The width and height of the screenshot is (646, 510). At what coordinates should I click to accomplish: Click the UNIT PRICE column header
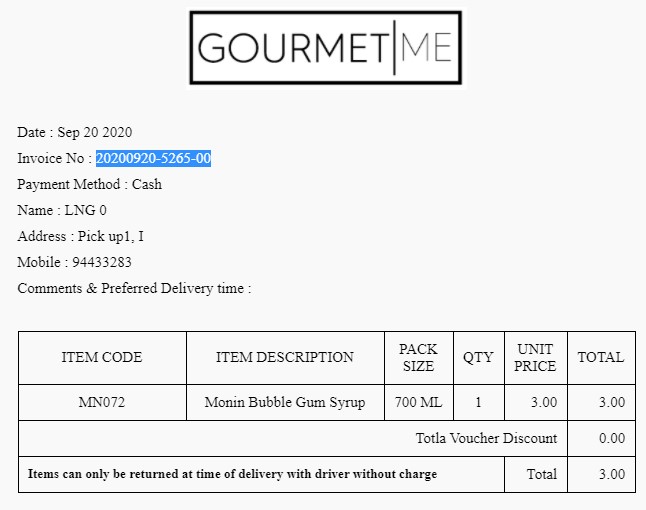tap(535, 357)
